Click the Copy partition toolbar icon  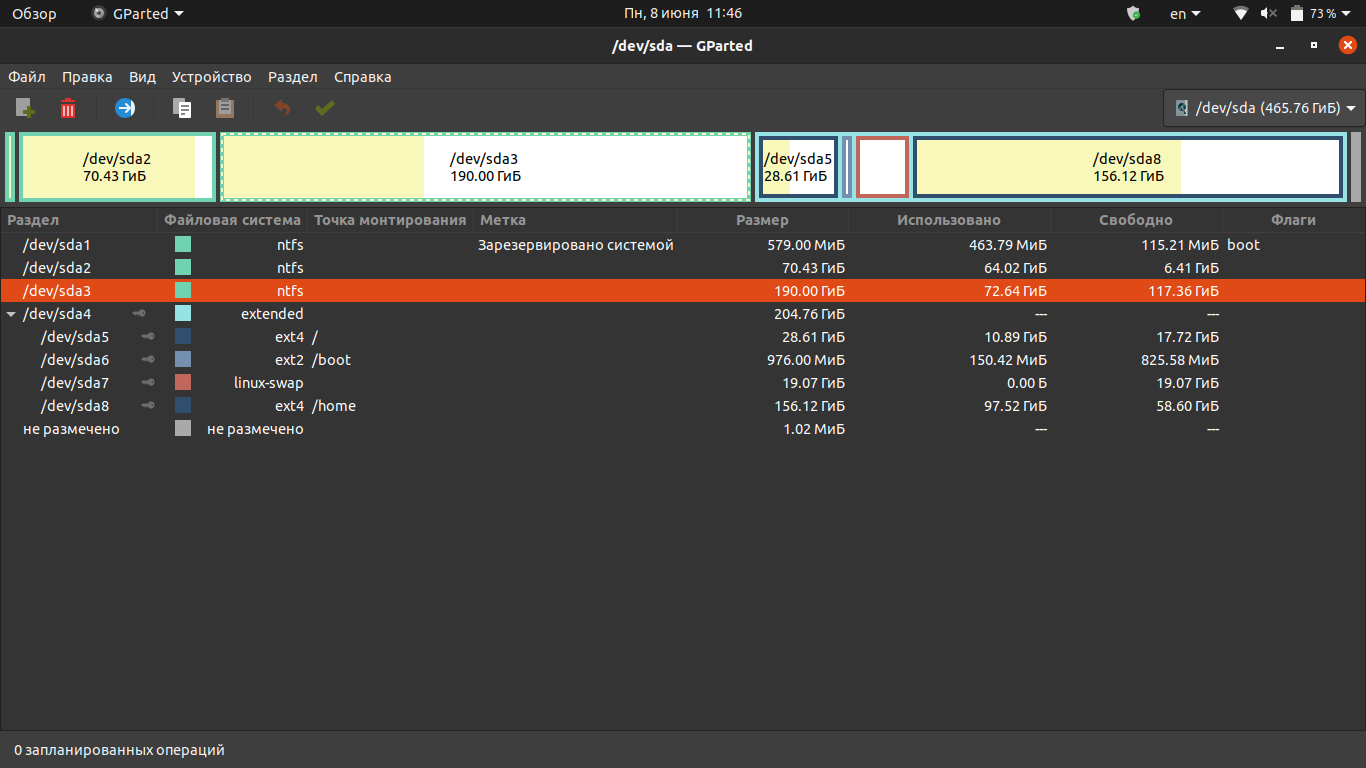(182, 108)
